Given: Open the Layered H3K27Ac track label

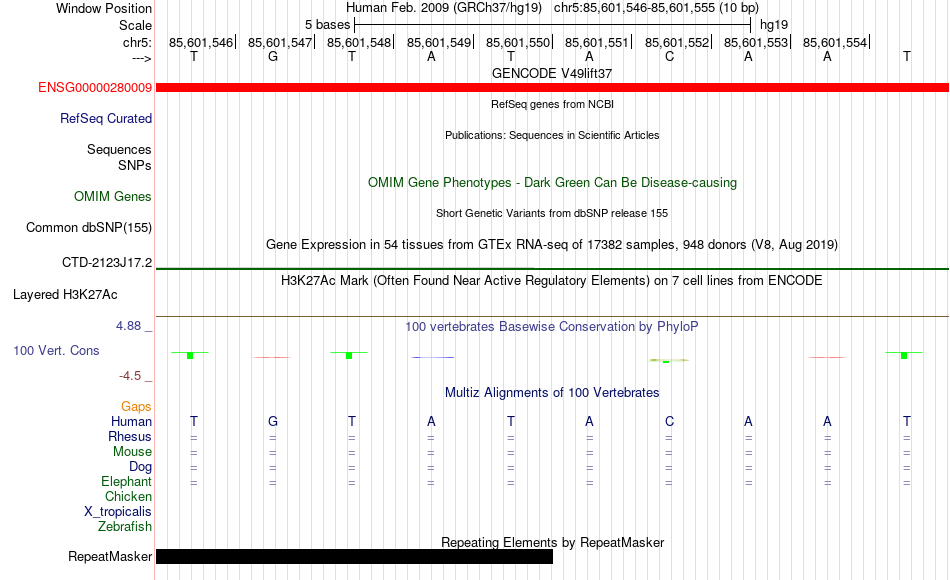Looking at the screenshot, I should click(65, 295).
